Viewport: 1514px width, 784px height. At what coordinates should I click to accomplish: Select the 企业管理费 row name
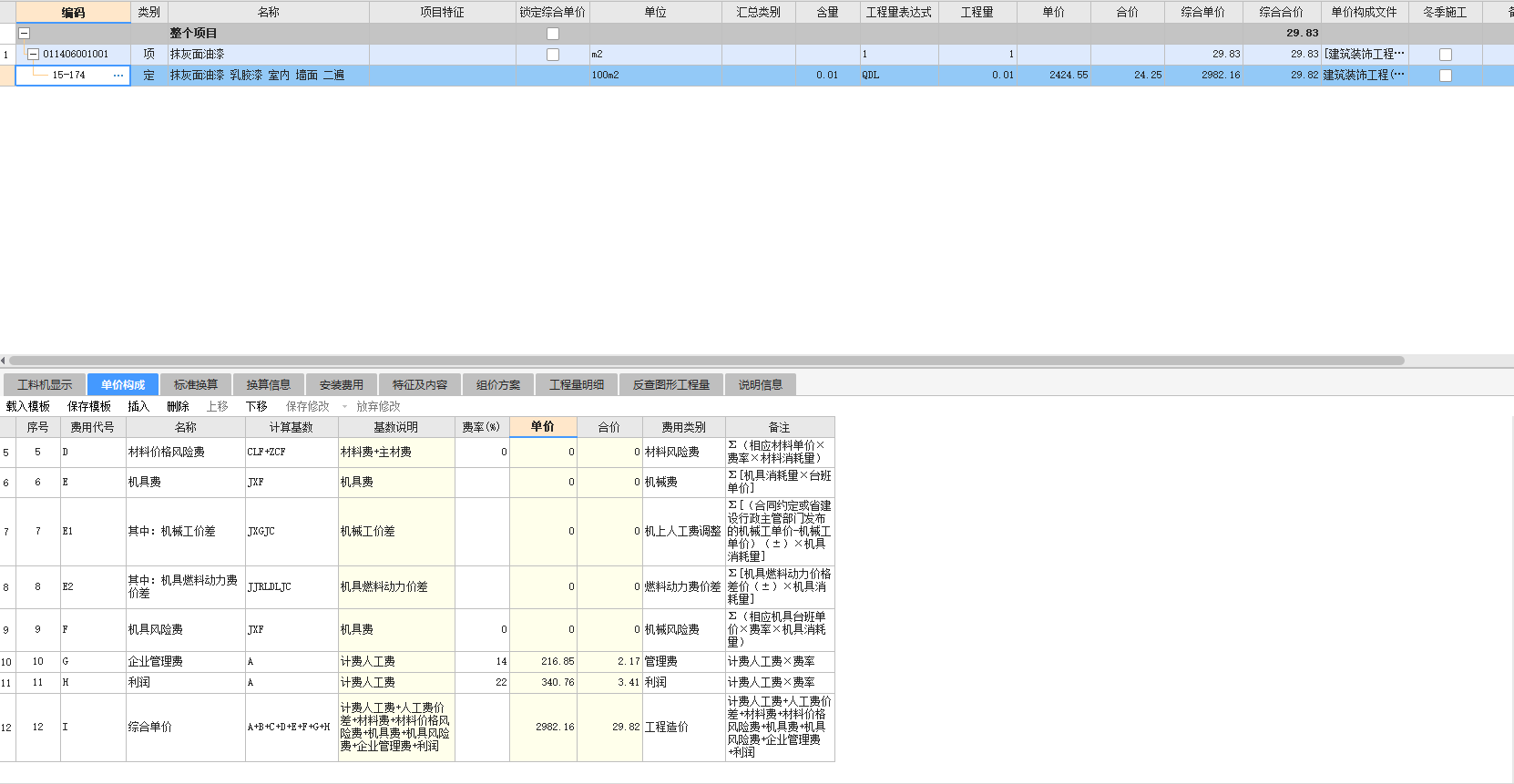pos(185,662)
